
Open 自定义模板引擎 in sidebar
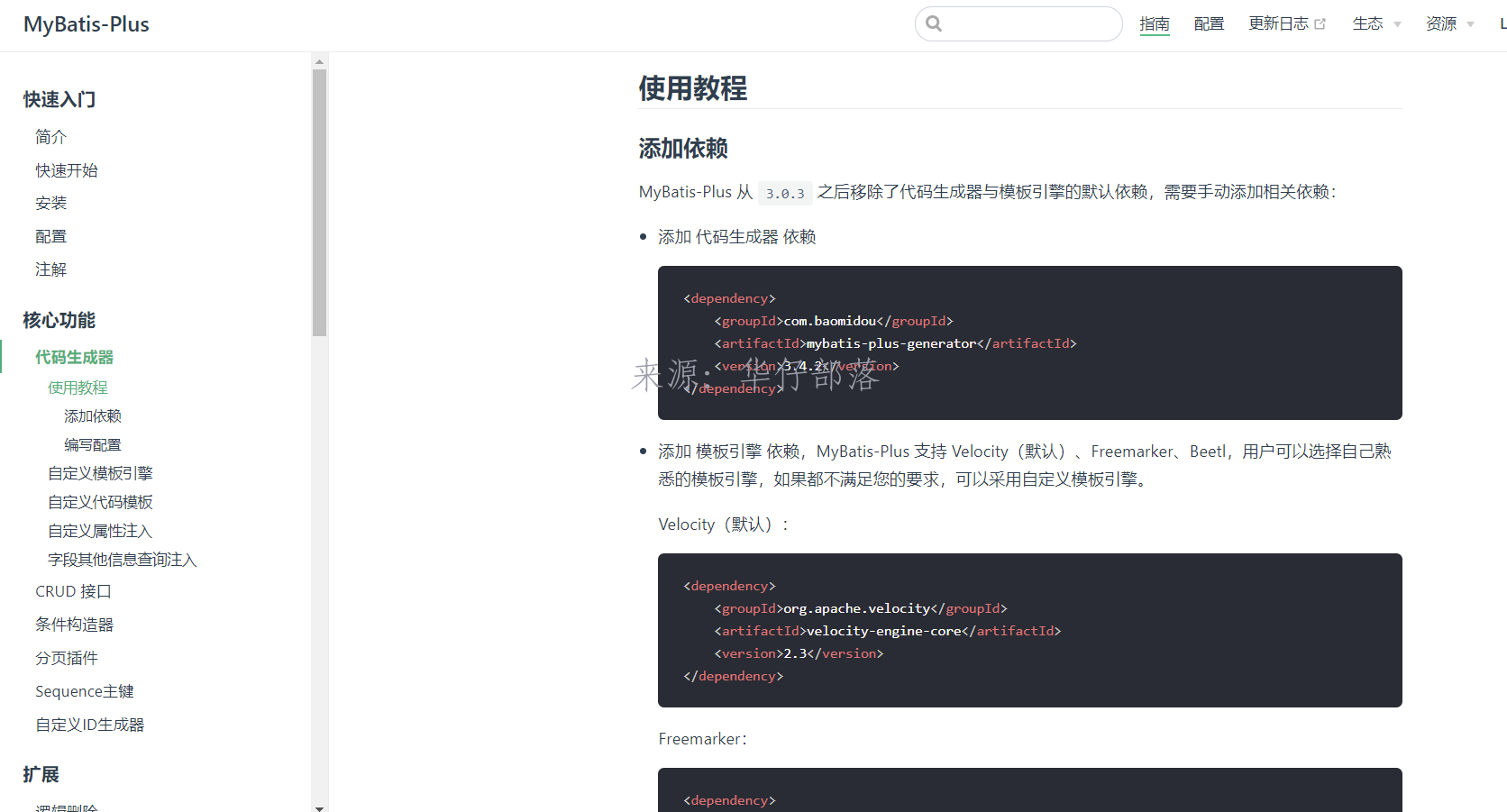(x=100, y=473)
